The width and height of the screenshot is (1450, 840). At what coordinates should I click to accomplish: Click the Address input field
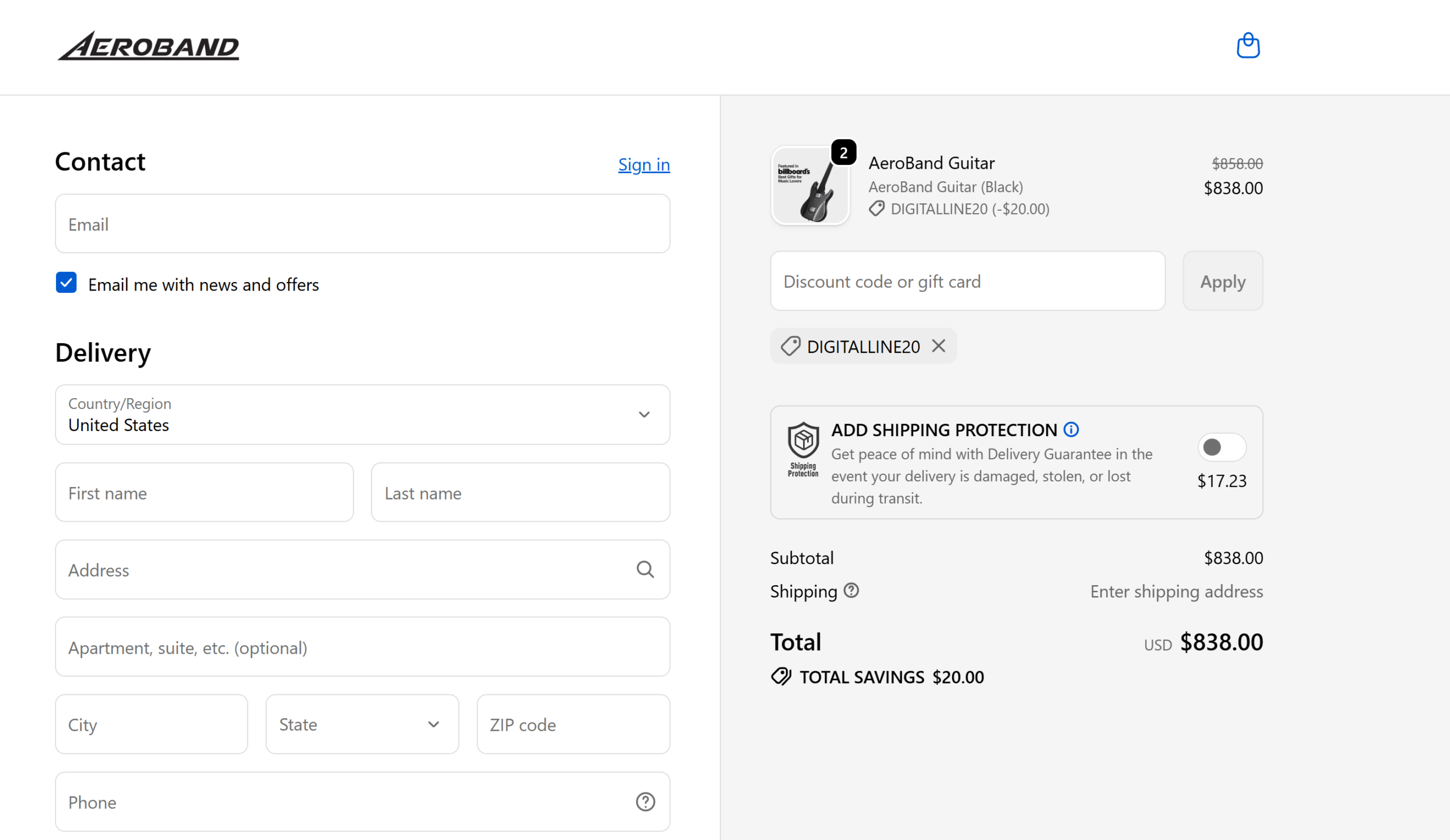362,570
